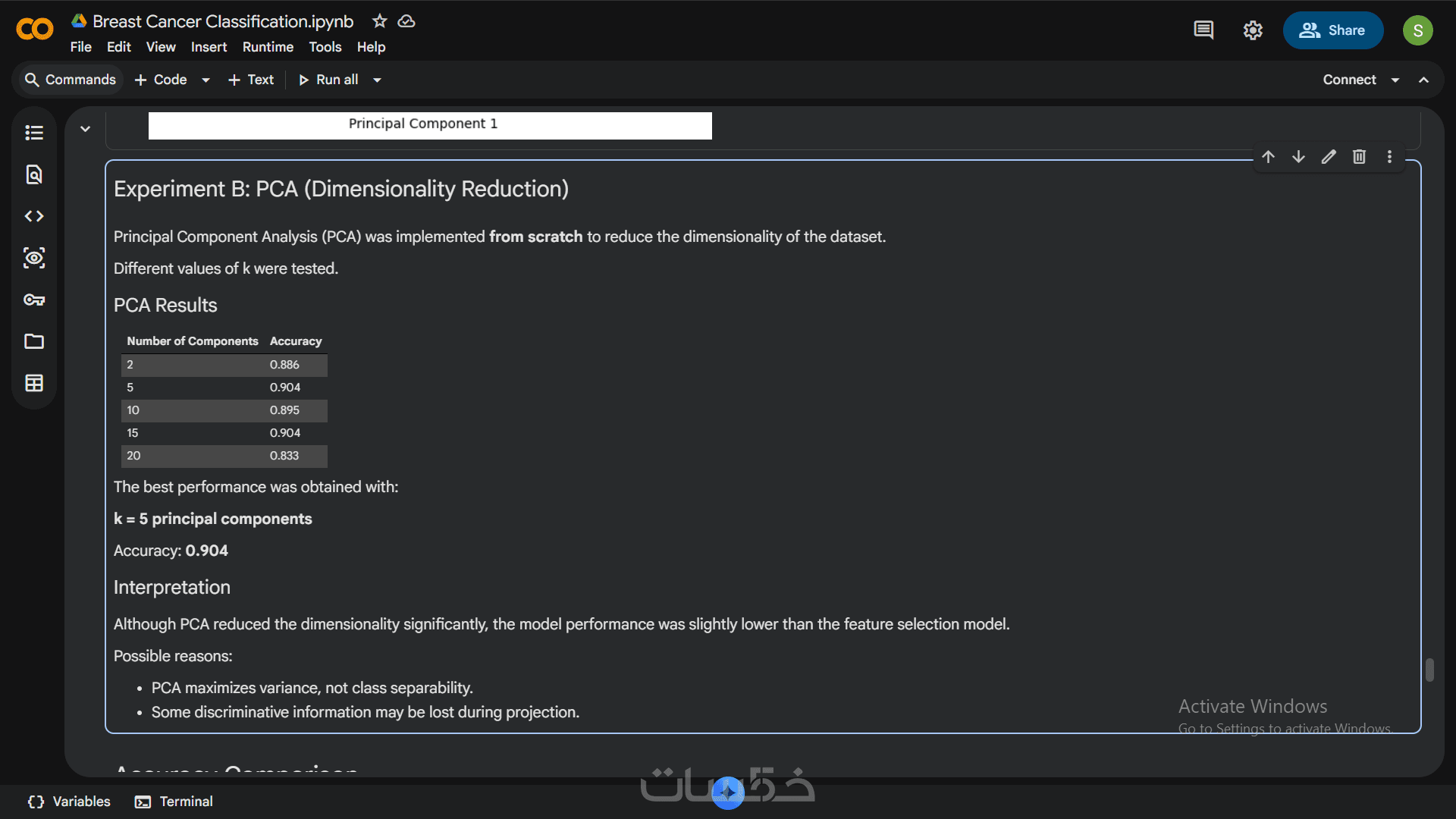This screenshot has height=819, width=1456.
Task: Open the Code snippets sidebar icon
Action: 34,216
